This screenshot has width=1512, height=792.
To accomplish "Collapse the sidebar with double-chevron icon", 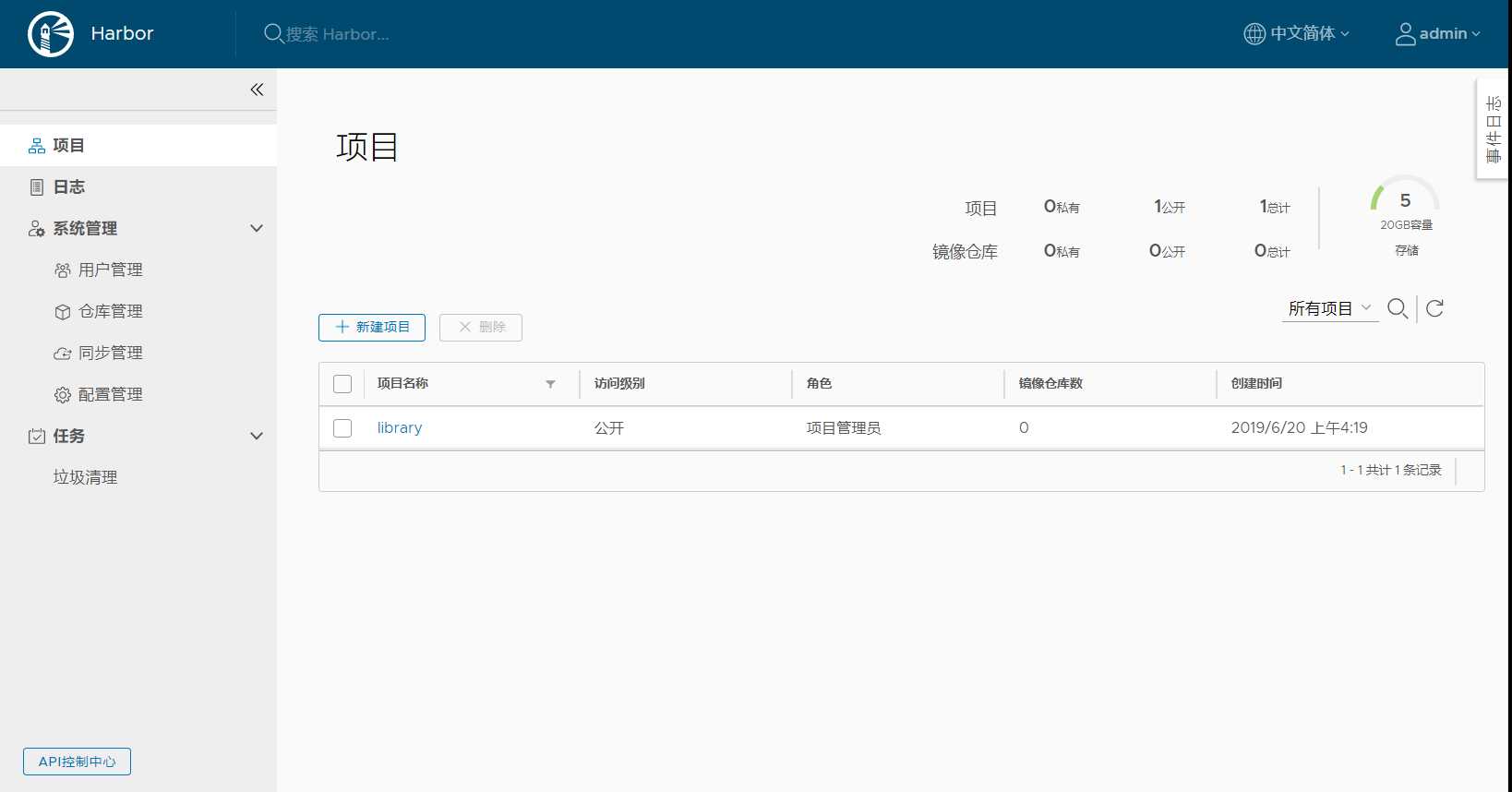I will coord(257,90).
